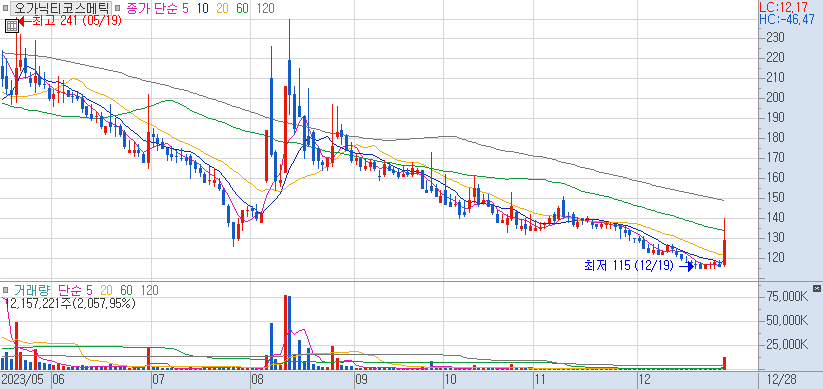The height and width of the screenshot is (389, 823).
Task: Click the 2023/05 date axis label
Action: (22, 379)
